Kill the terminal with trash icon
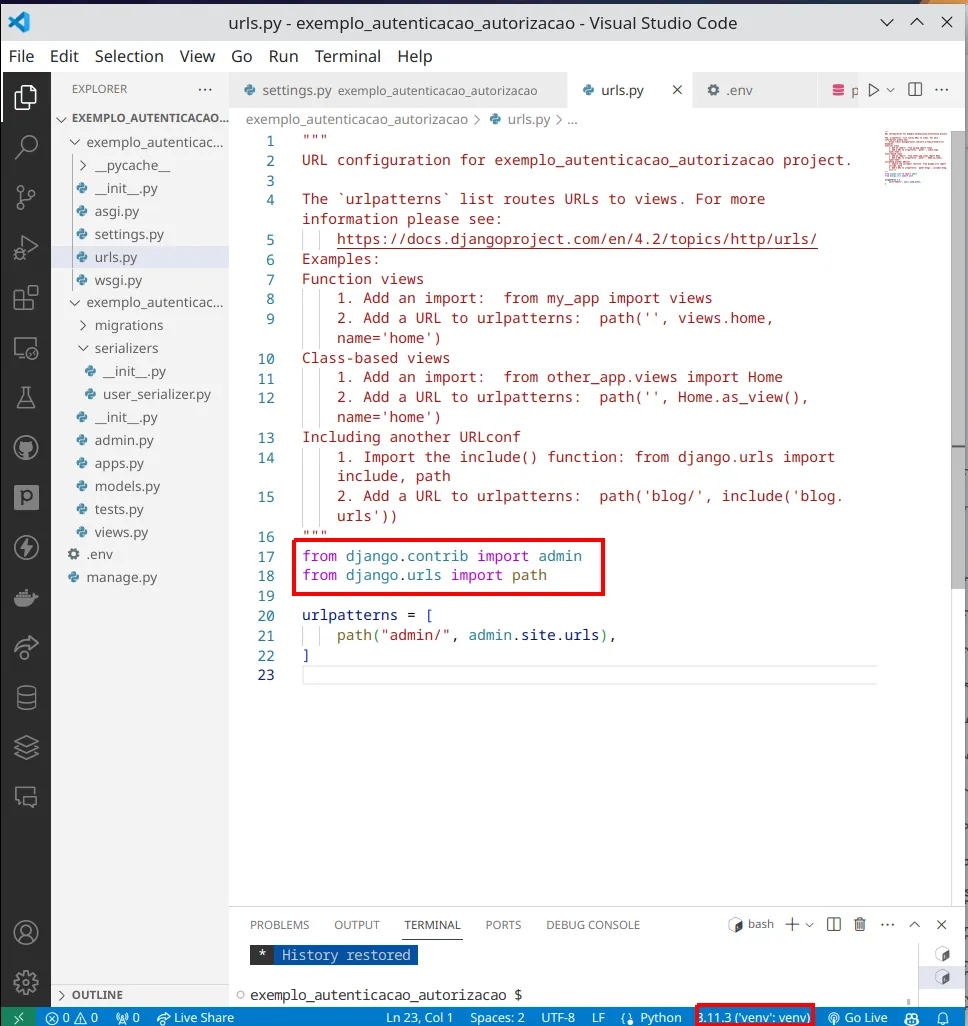The image size is (968, 1026). click(860, 924)
